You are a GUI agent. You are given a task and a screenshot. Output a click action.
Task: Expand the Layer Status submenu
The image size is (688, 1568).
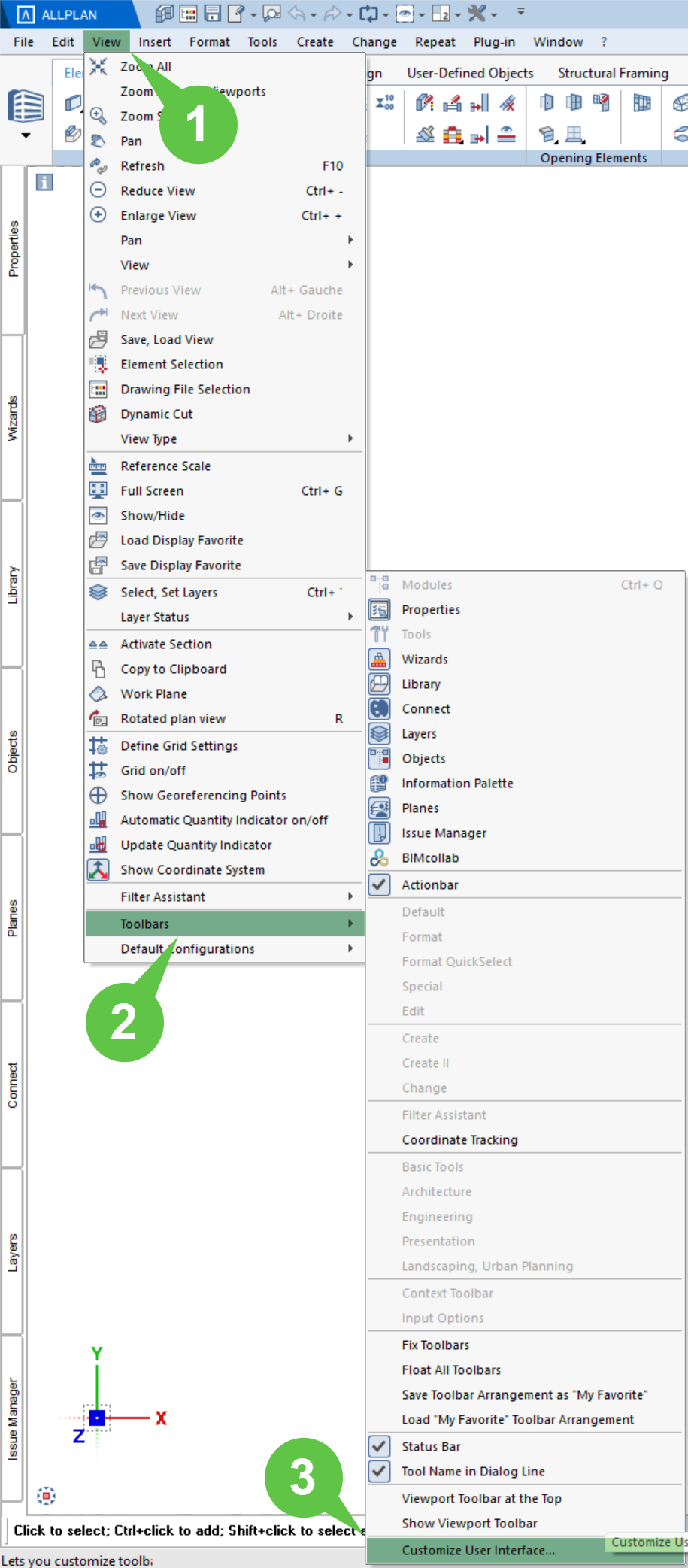click(225, 617)
